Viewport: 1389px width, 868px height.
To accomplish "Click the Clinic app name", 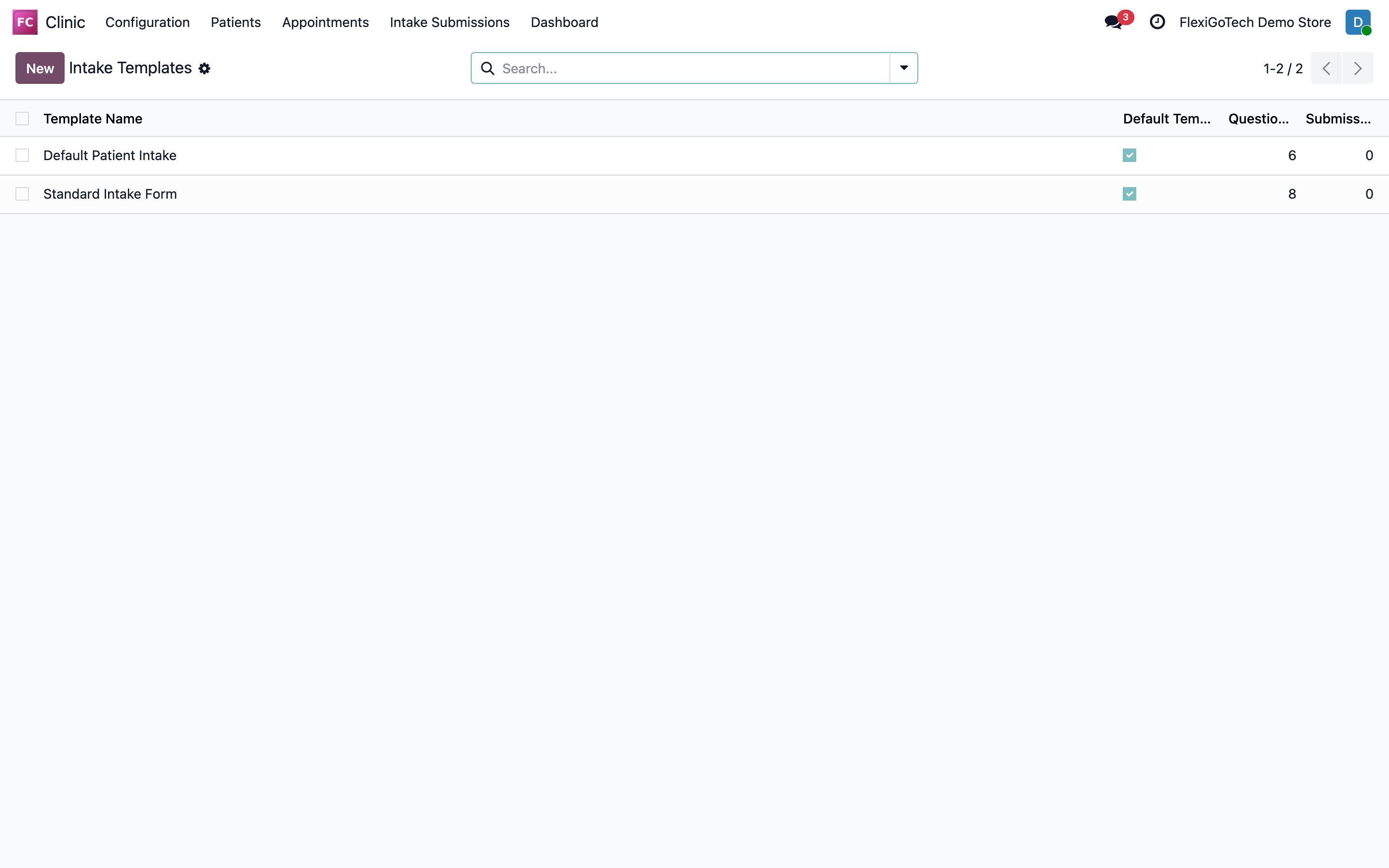I will pyautogui.click(x=65, y=22).
